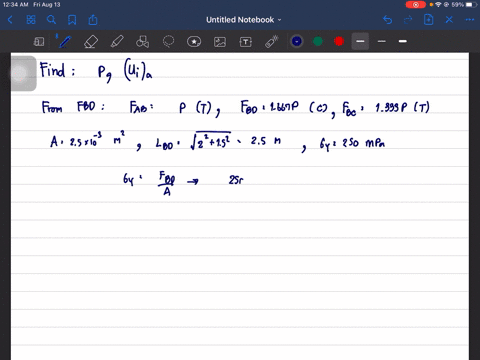Tap the clock time 12:34 AM
This screenshot has height=360, width=480.
(15, 5)
